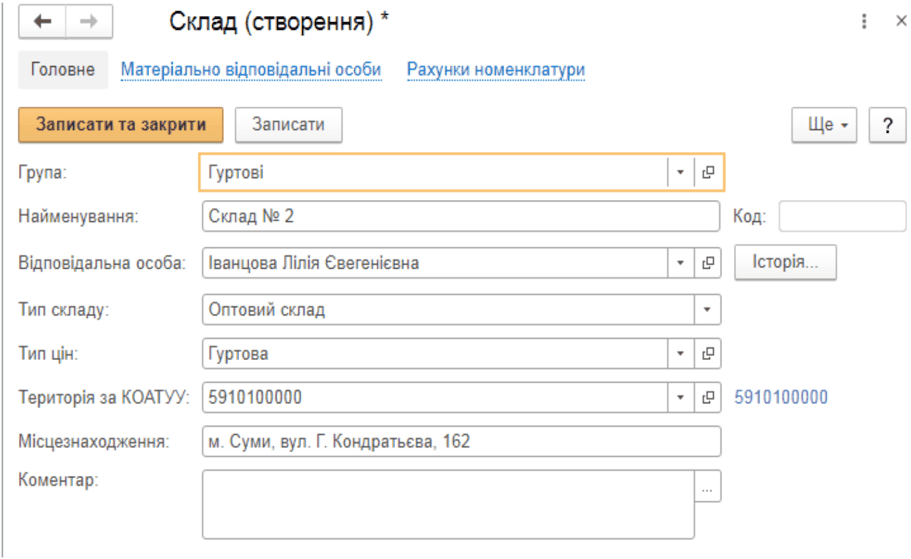Expand the Тип складу dropdown
The image size is (911, 559).
(707, 309)
